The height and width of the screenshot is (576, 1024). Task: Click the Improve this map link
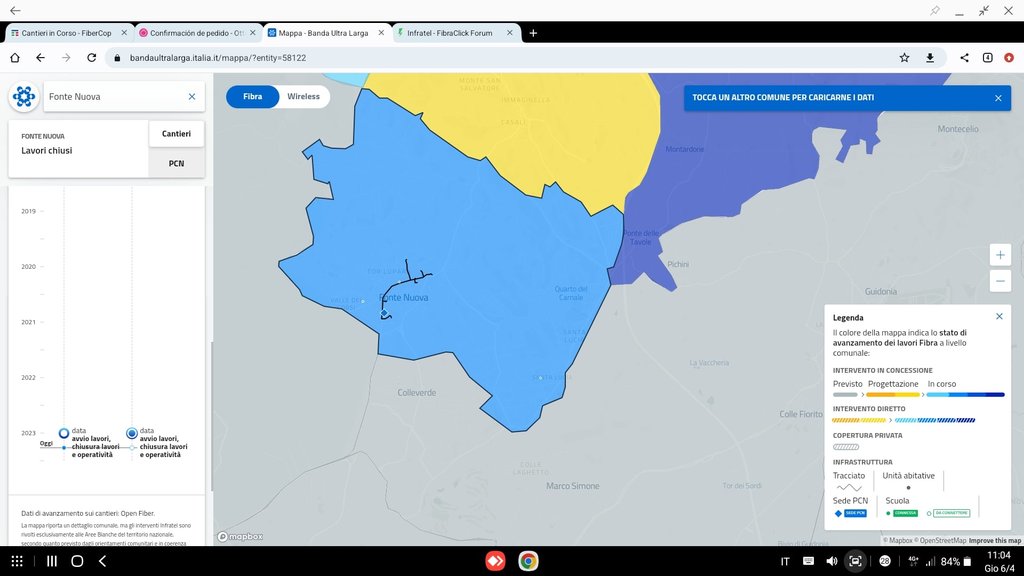click(x=994, y=541)
